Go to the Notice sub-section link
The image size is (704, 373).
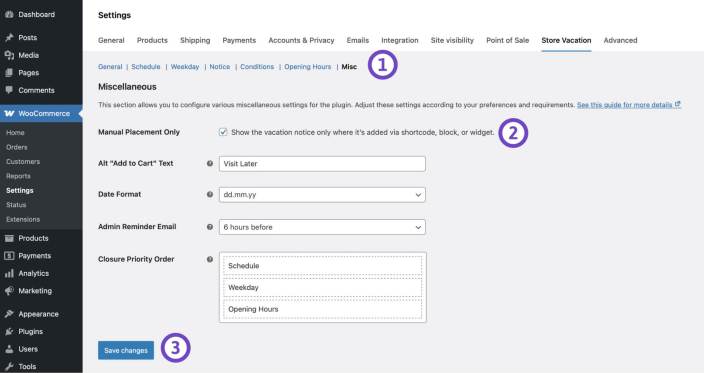coord(220,66)
